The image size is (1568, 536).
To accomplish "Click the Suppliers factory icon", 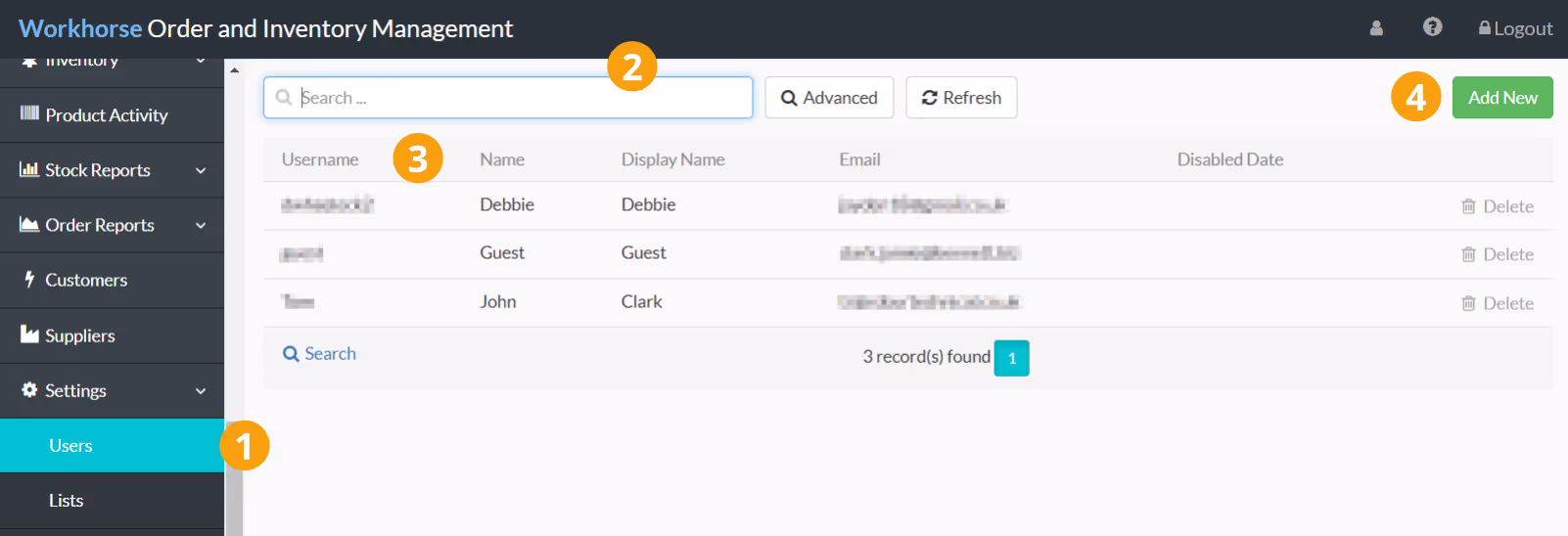I will (29, 334).
